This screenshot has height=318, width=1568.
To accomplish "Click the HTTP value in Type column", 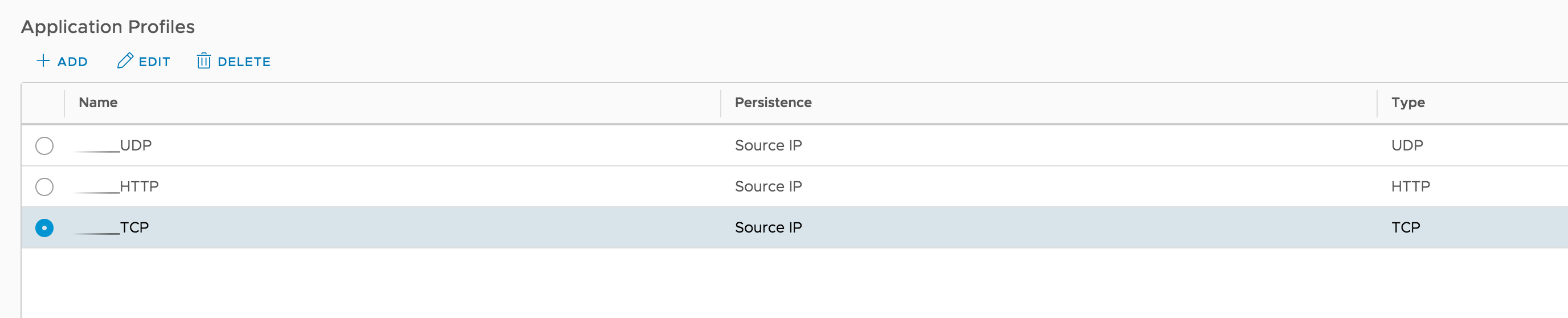I will [x=1410, y=186].
